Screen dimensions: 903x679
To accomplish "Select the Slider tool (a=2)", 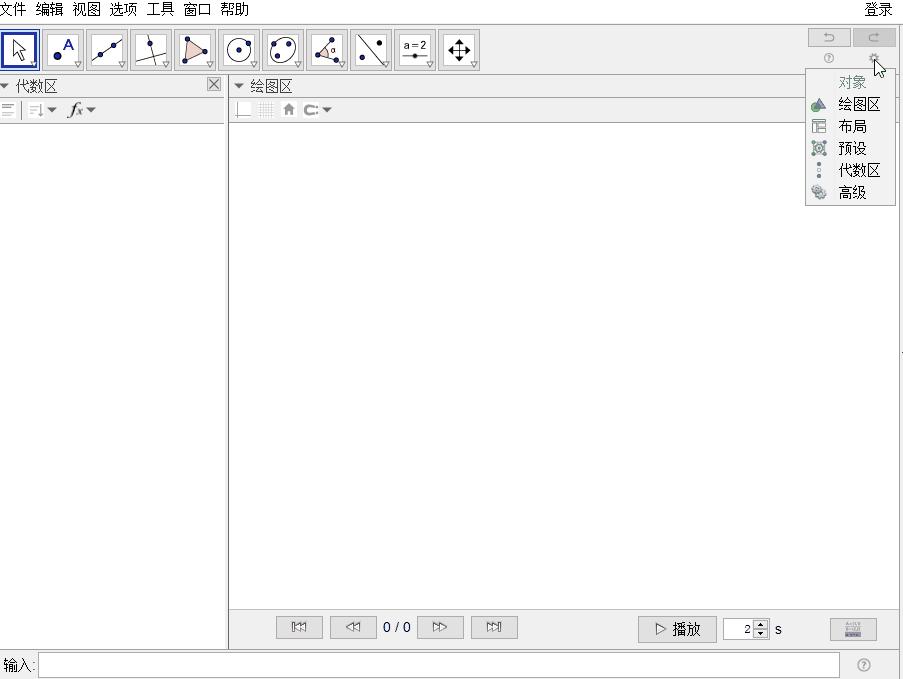I will 415,49.
